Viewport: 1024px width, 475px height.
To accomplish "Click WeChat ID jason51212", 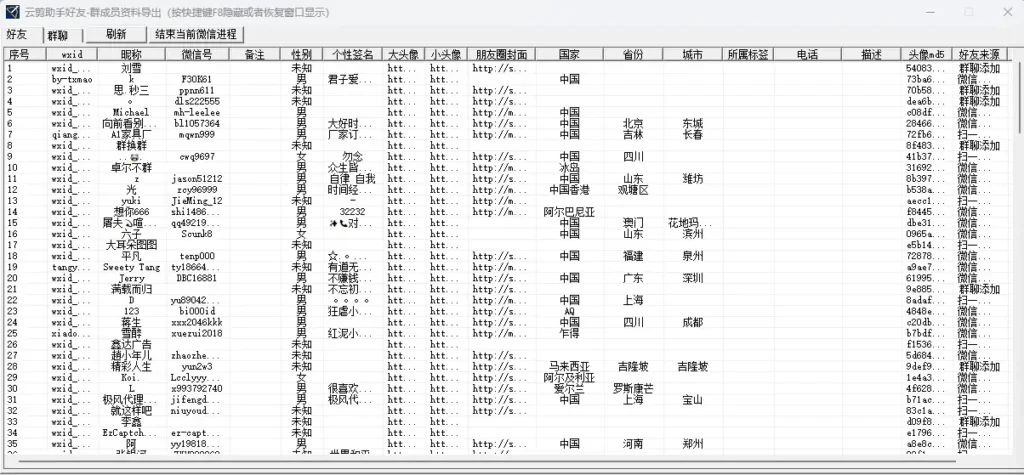I will (197, 179).
